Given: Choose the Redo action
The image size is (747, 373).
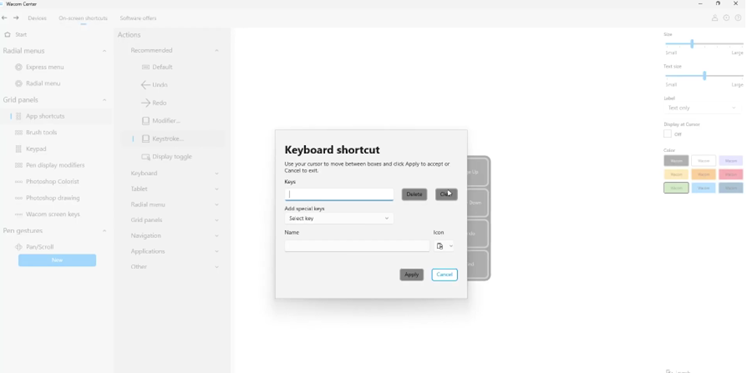Looking at the screenshot, I should tap(159, 103).
